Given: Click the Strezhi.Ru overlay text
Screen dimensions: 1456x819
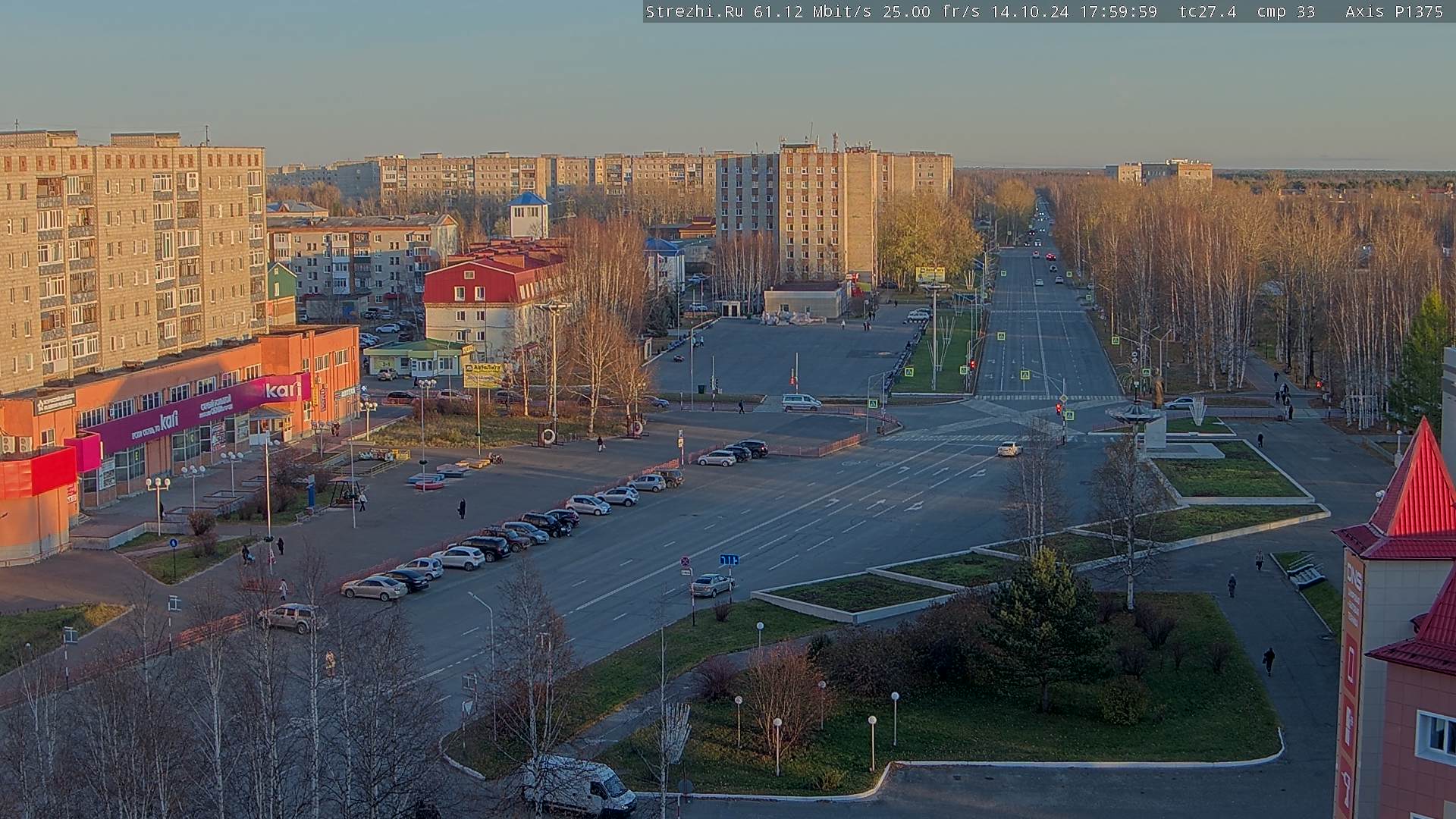Looking at the screenshot, I should coord(696,11).
